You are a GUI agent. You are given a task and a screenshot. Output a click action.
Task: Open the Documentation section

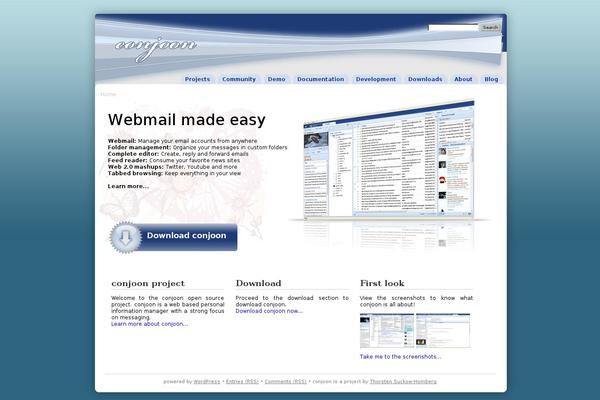coord(321,79)
